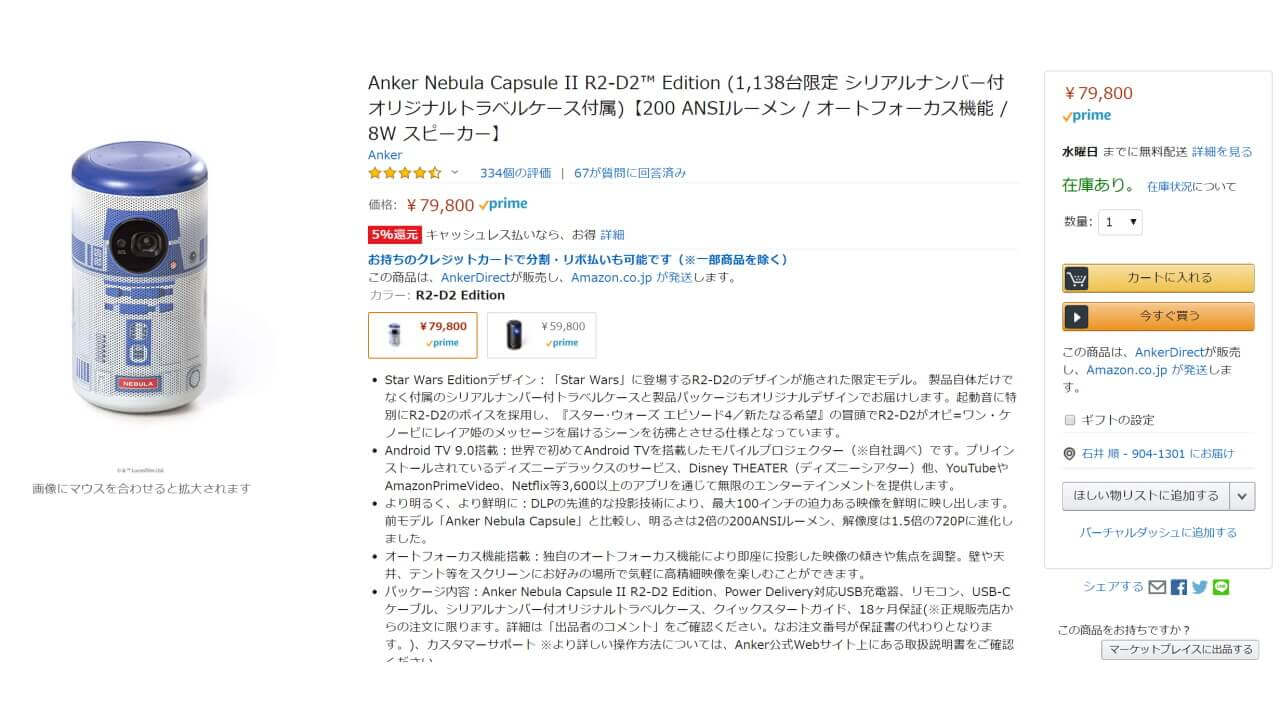Open the 334個の評価 reviews link
The image size is (1280, 720).
point(515,173)
